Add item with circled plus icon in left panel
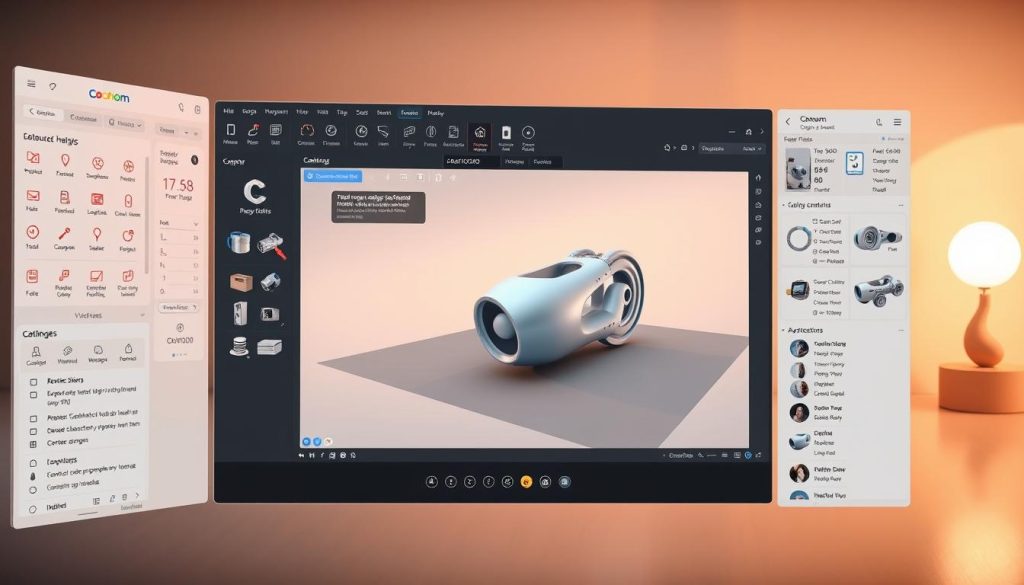Screen dimensions: 1024x585 [180, 328]
